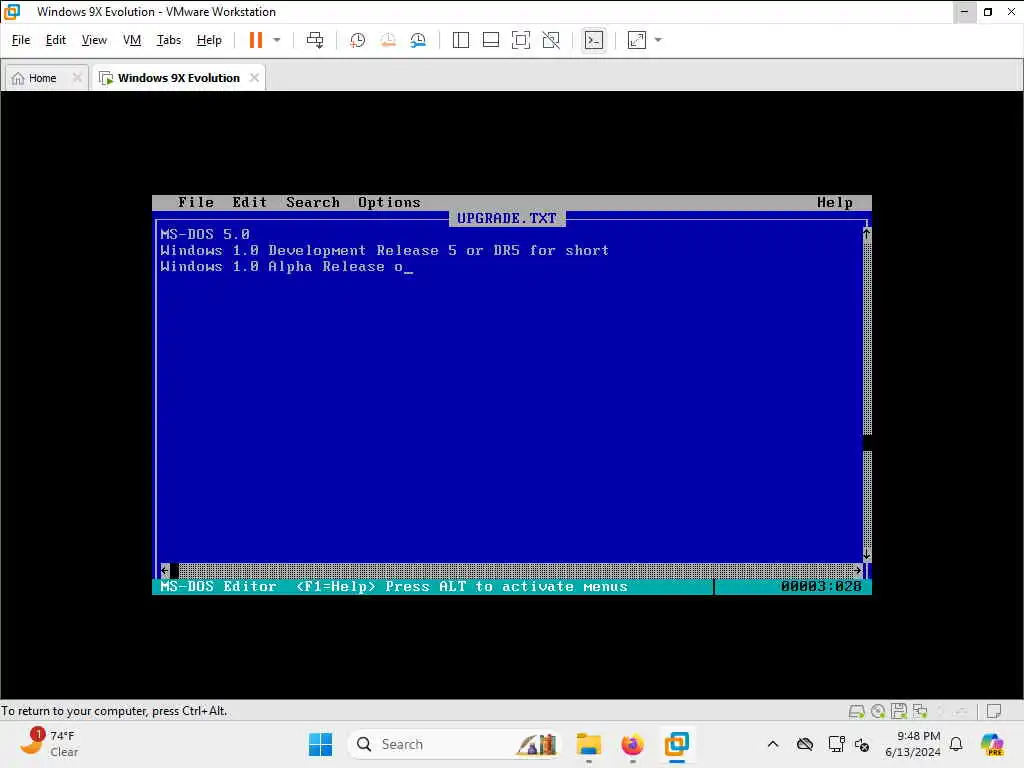Click the network tray icon
Viewport: 1024px width, 768px height.
[836, 744]
